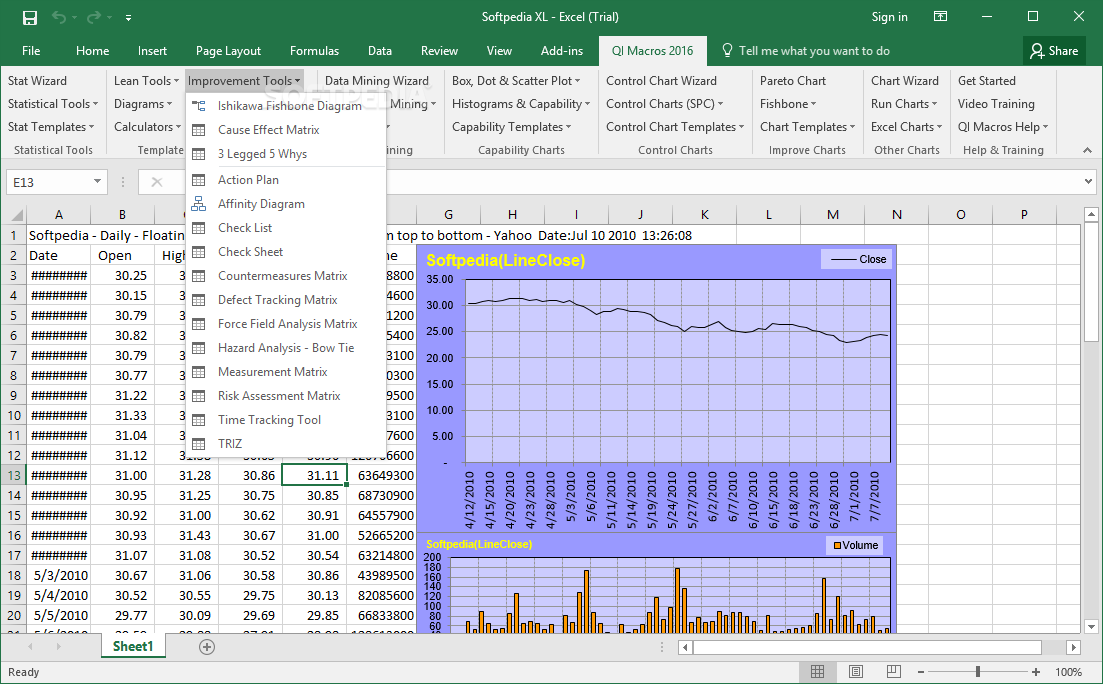Image resolution: width=1103 pixels, height=684 pixels.
Task: Click the Countermeasures Matrix icon
Action: [x=199, y=276]
